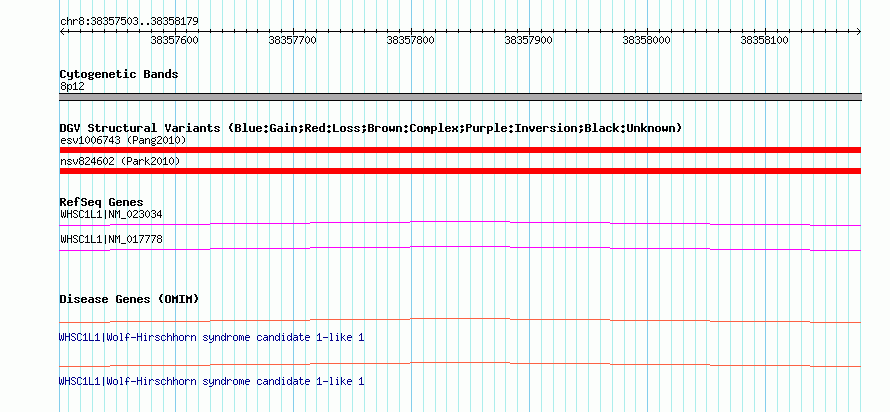Viewport: 890px width, 412px height.
Task: Select the magenta NM_017778 gene line
Action: tap(460, 248)
